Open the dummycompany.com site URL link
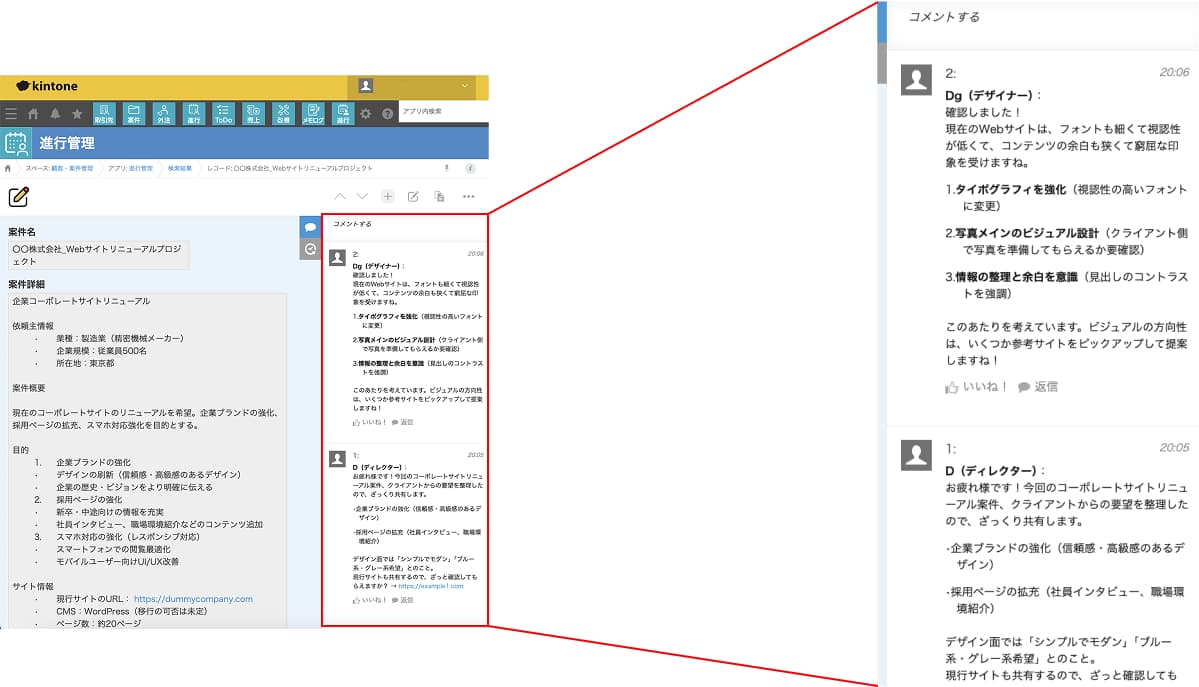Viewport: 1199px width, 687px height. click(193, 599)
